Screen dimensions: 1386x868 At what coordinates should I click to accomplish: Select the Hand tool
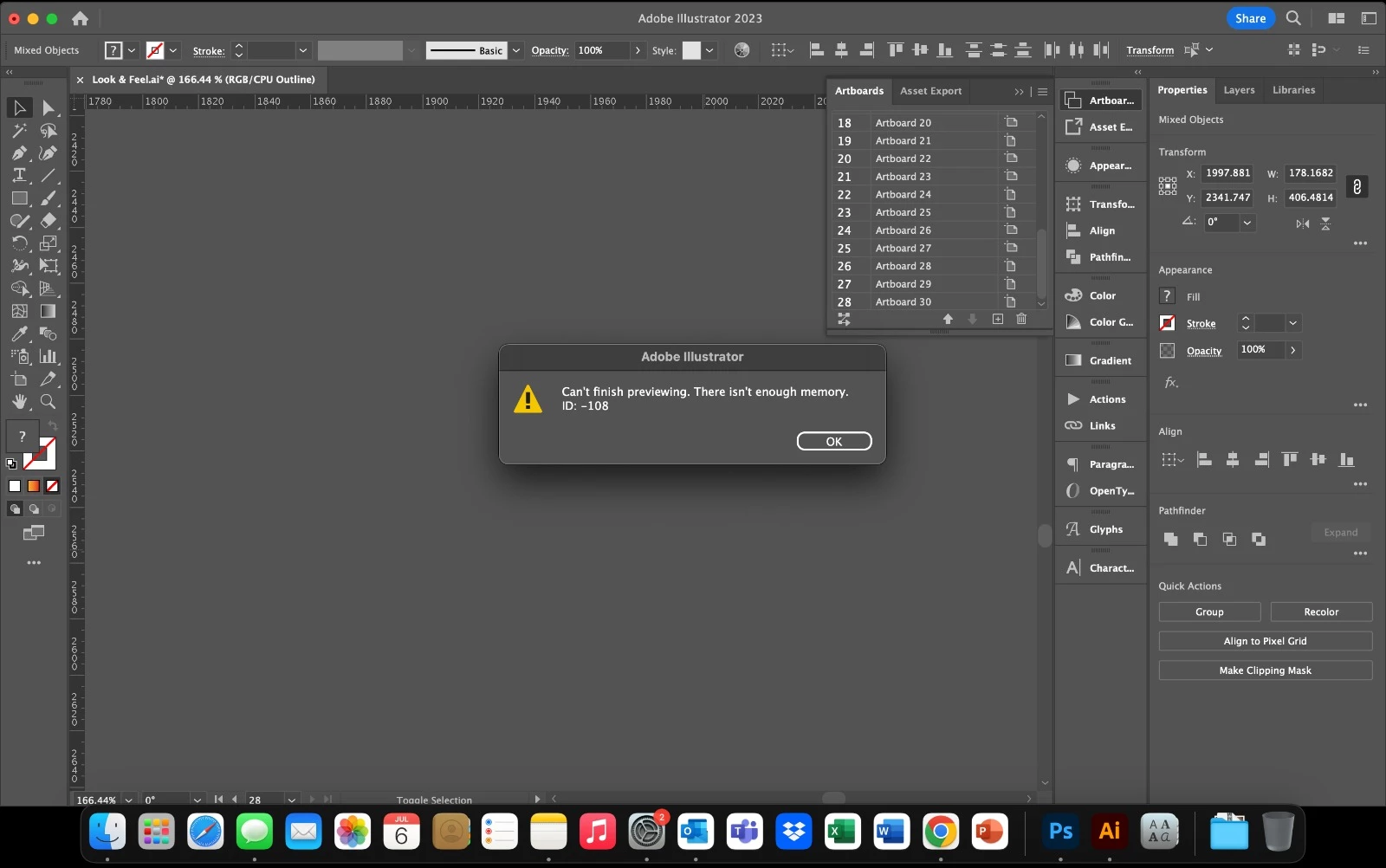pos(19,401)
